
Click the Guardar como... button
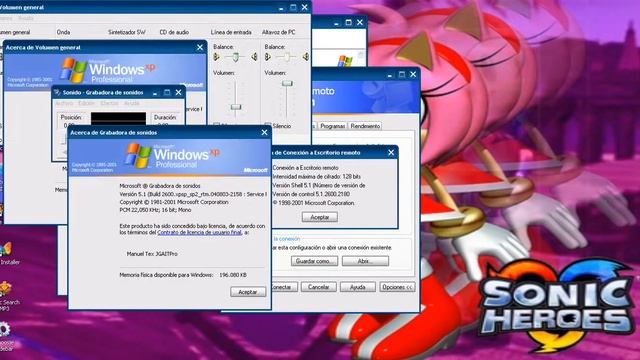point(314,261)
